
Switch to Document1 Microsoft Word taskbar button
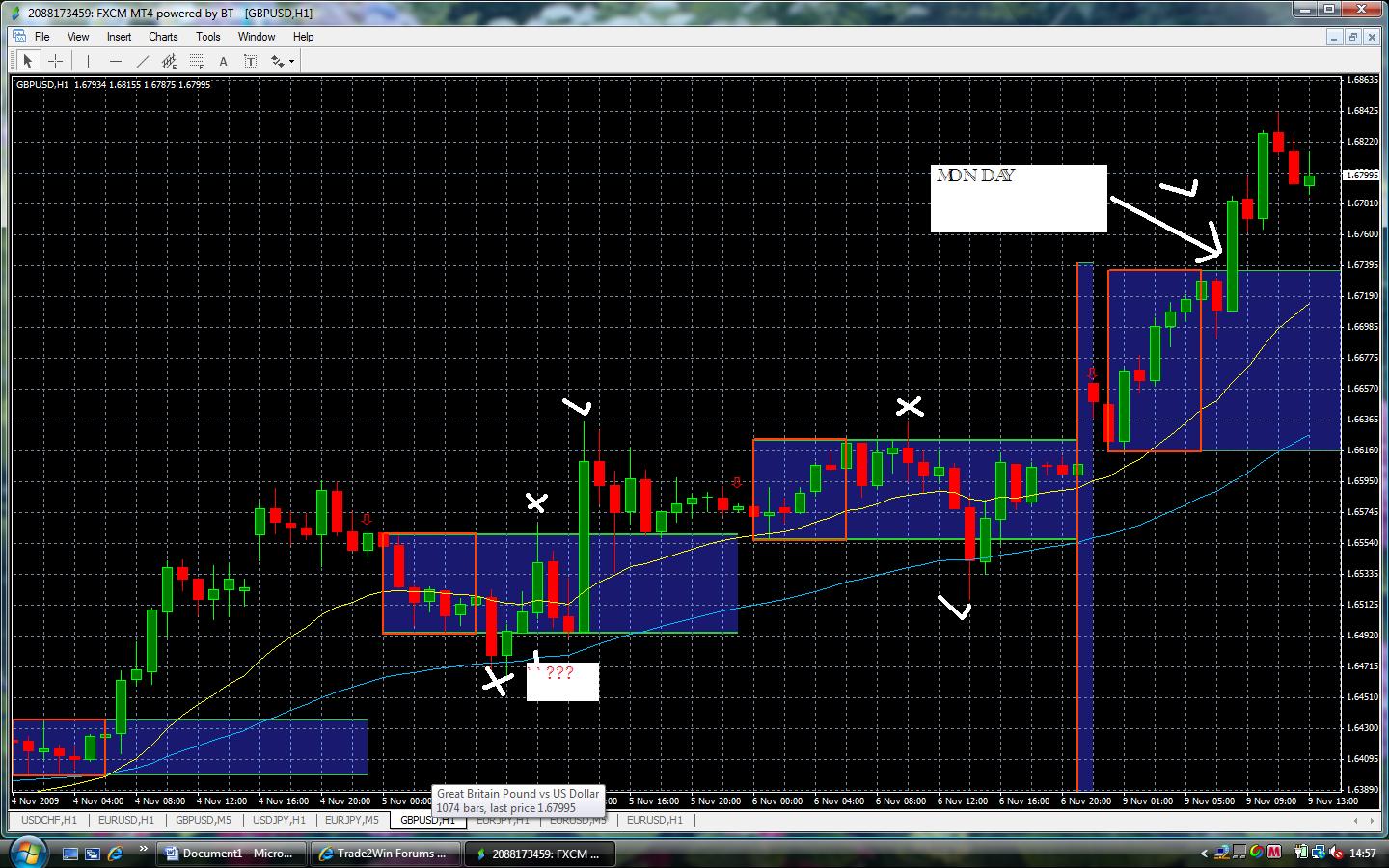231,853
